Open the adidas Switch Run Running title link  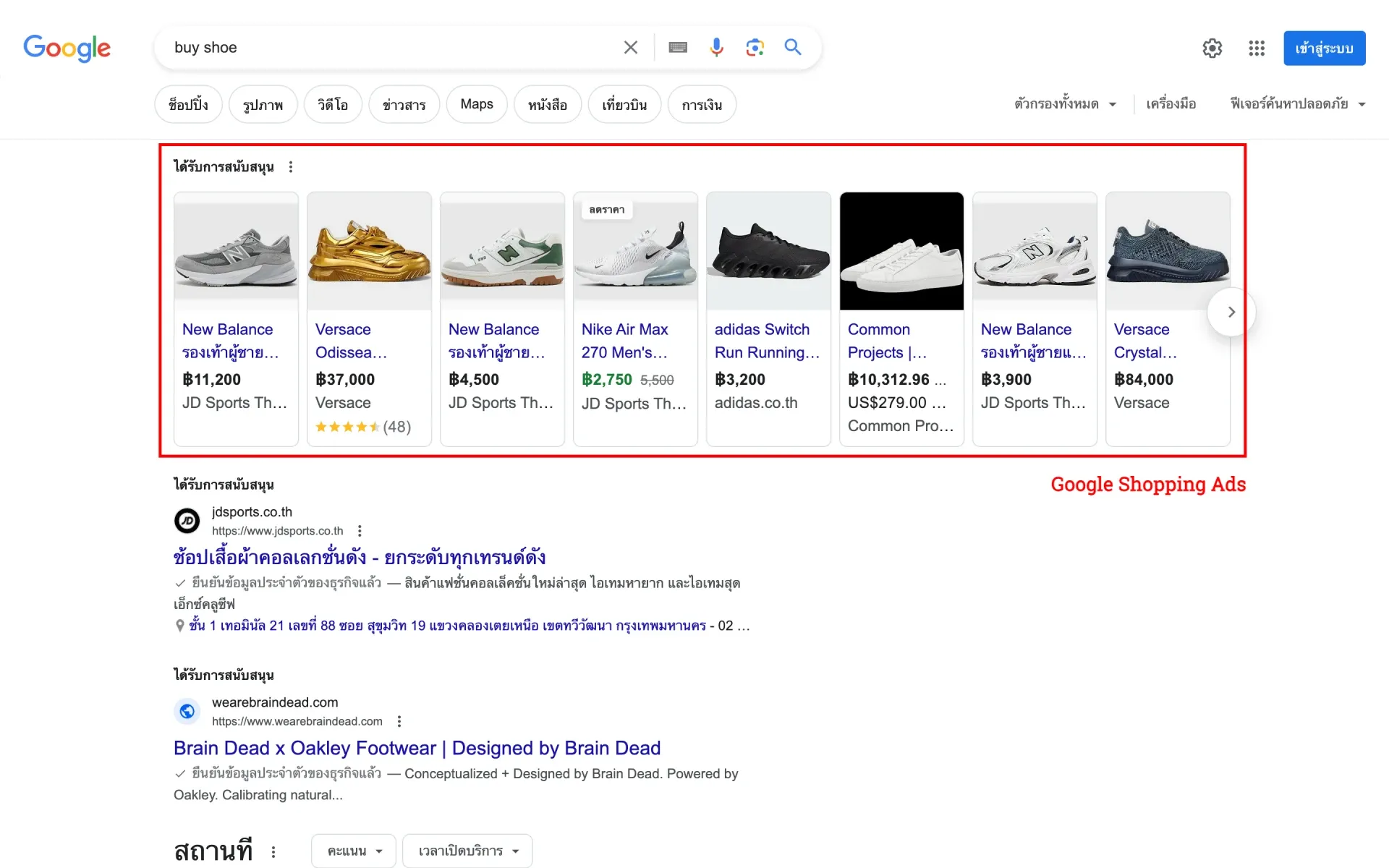pyautogui.click(x=767, y=341)
